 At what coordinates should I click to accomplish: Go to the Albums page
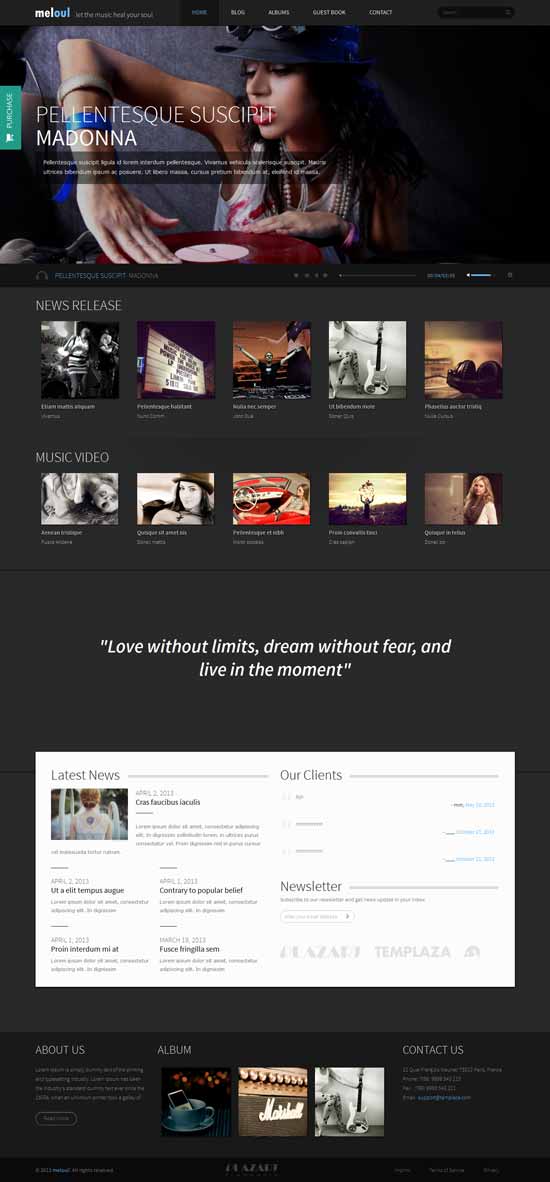coord(279,13)
